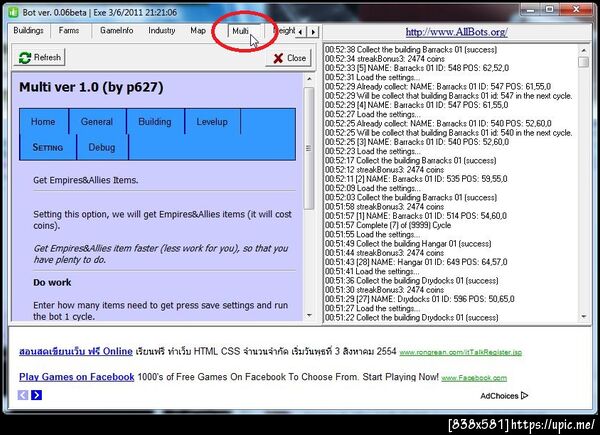
Task: Click log entry 00:51:57 Barracks ID: 514
Action: pyautogui.click(x=416, y=216)
